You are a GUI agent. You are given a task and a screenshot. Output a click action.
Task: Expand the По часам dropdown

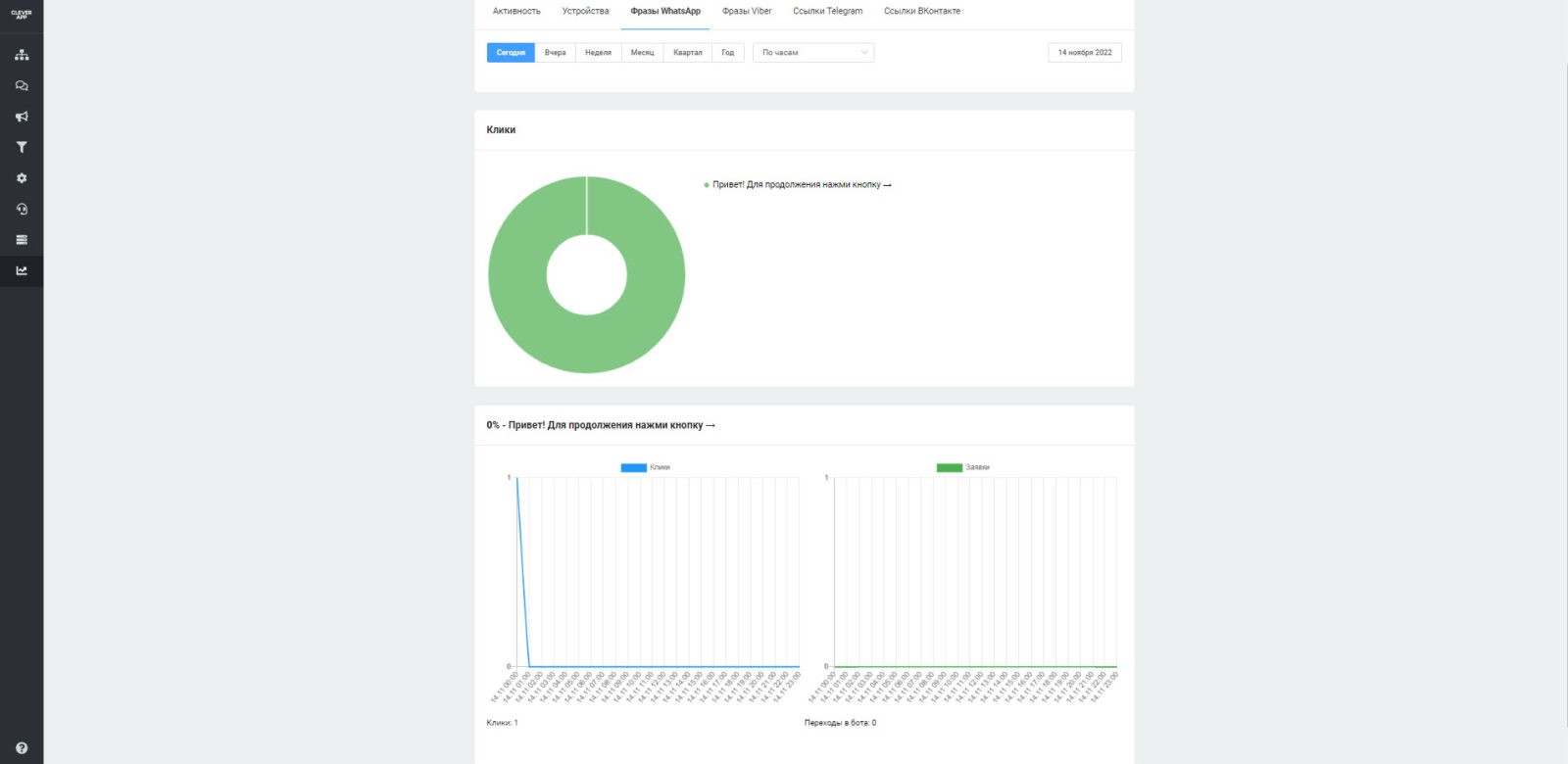point(813,53)
